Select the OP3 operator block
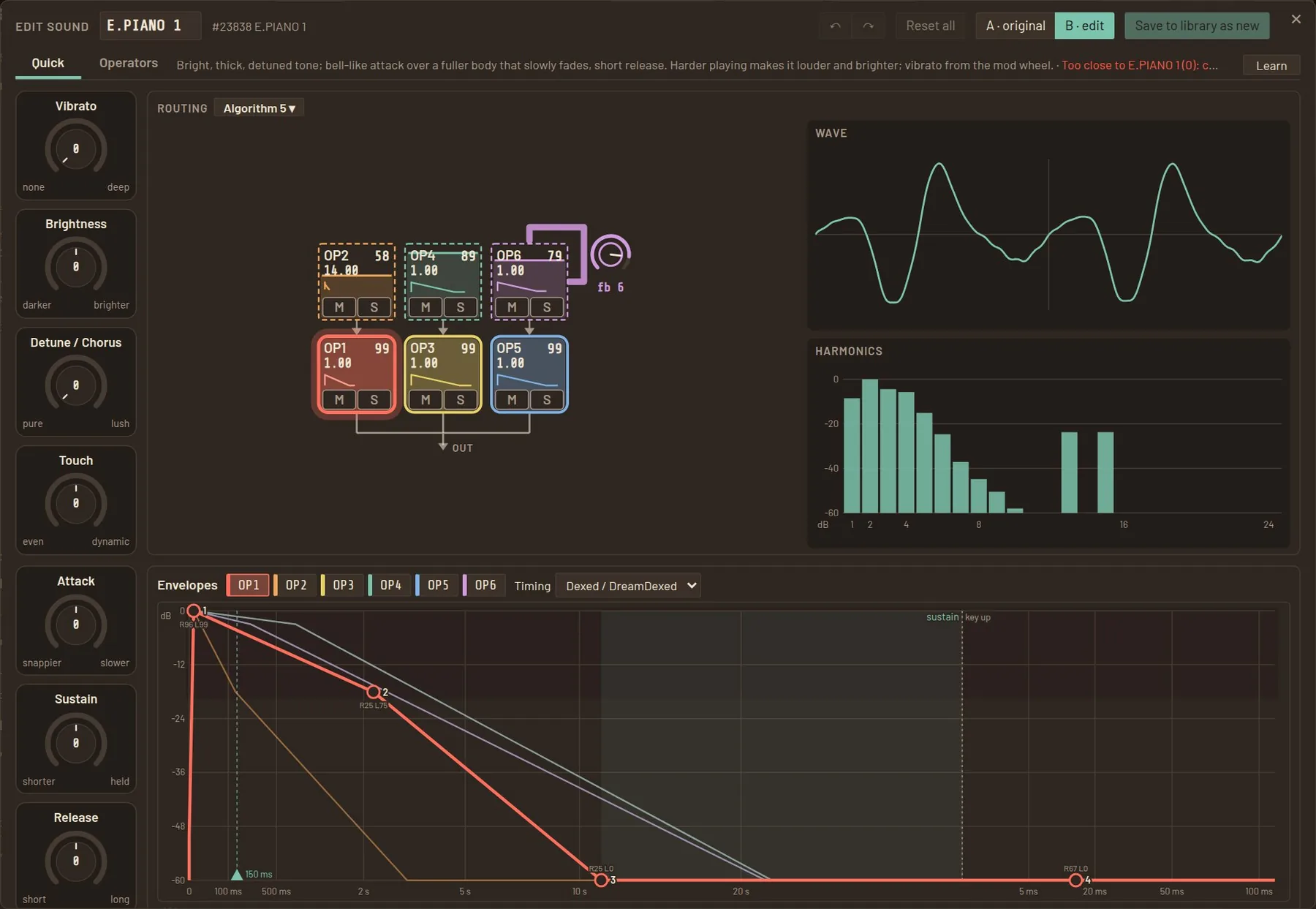Viewport: 1316px width, 909px height. pyautogui.click(x=443, y=374)
